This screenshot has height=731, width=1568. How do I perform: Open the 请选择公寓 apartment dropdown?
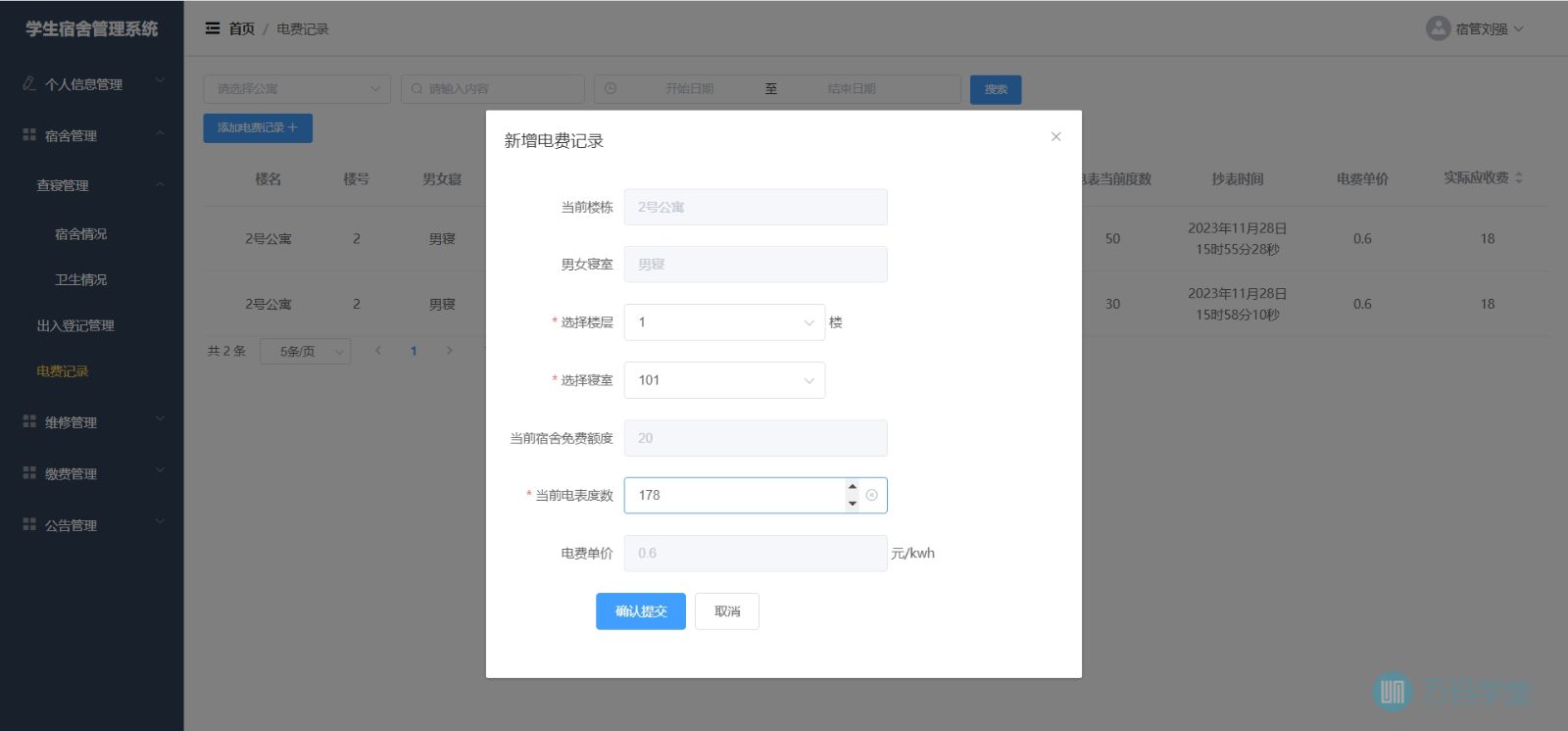point(297,88)
